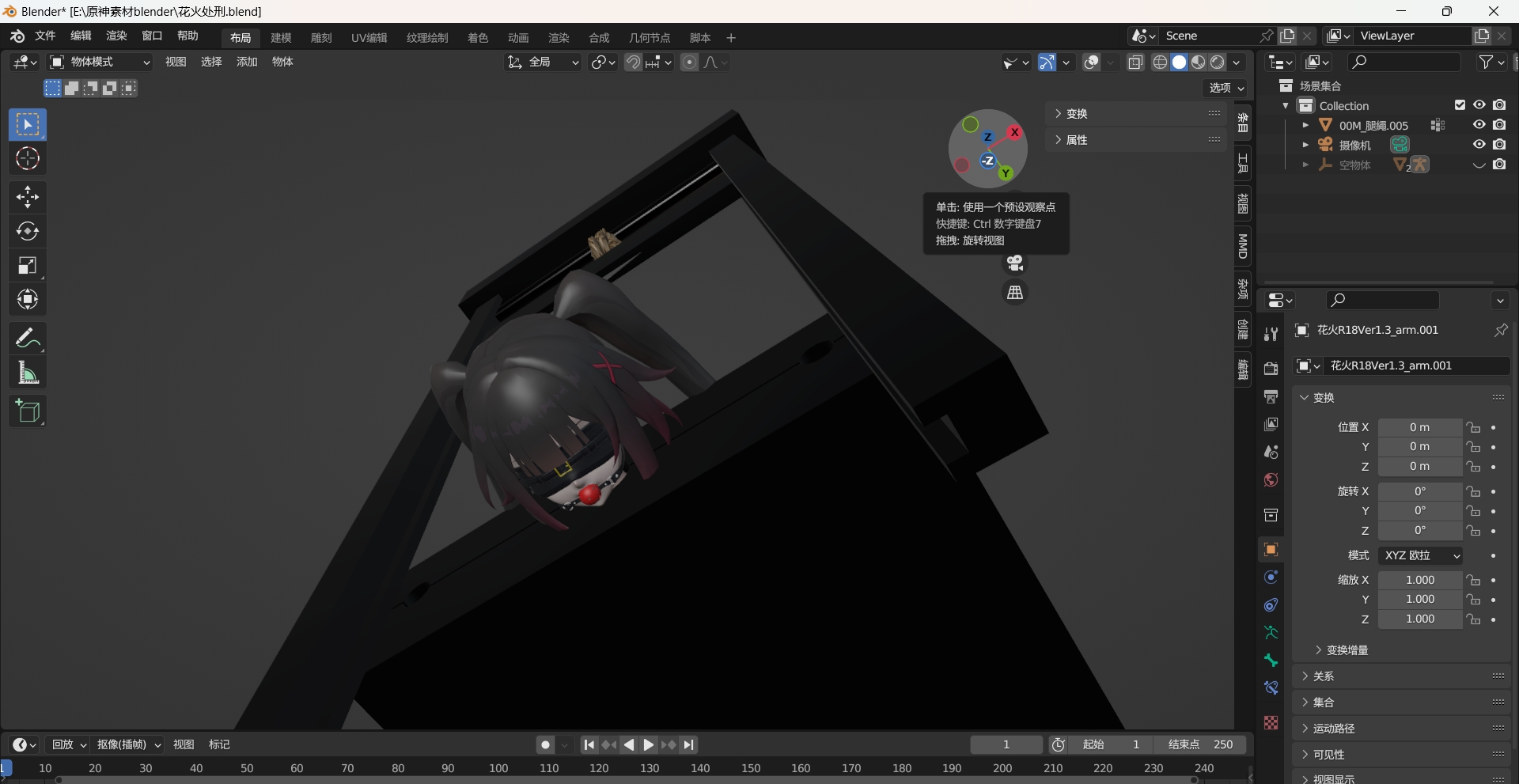This screenshot has width=1519, height=784.
Task: Switch perspective/orthographic grid view
Action: click(1015, 293)
